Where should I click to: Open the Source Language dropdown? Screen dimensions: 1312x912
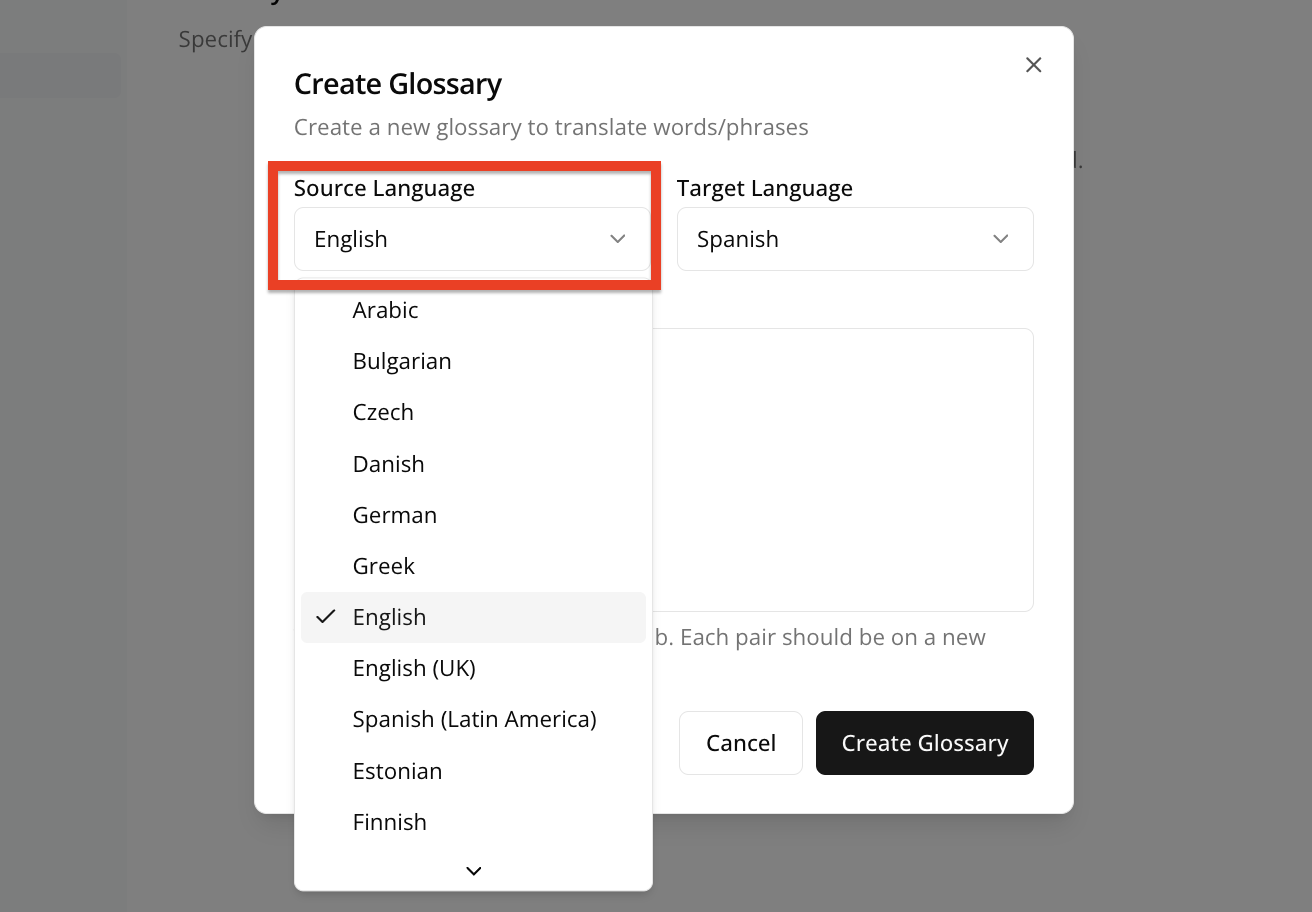click(x=471, y=239)
